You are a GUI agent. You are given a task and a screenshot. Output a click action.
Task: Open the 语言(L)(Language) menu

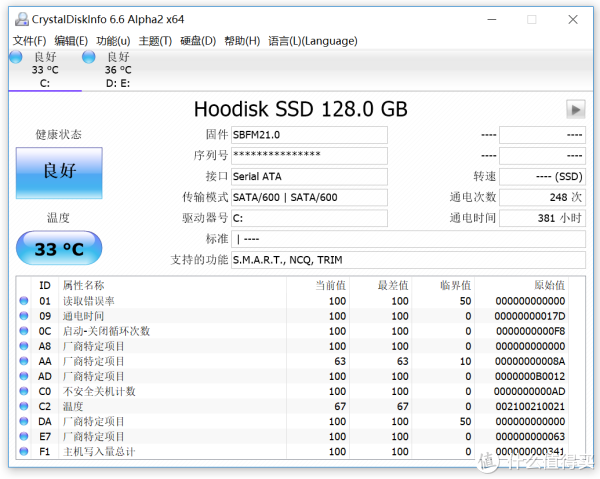click(313, 41)
